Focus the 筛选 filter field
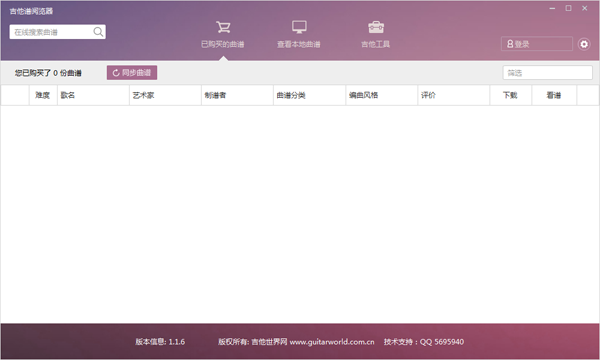Screen dimensions: 600x360 tap(548, 73)
